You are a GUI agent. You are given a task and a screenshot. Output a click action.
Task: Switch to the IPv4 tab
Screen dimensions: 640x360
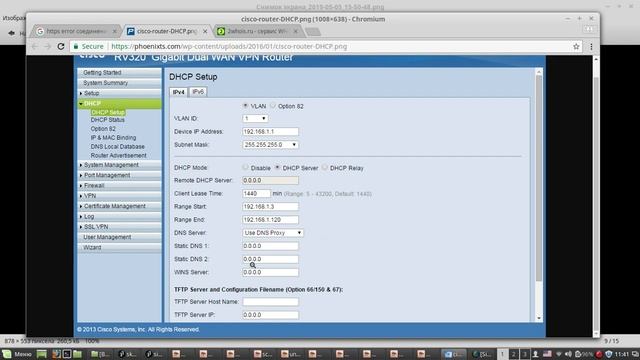click(179, 92)
